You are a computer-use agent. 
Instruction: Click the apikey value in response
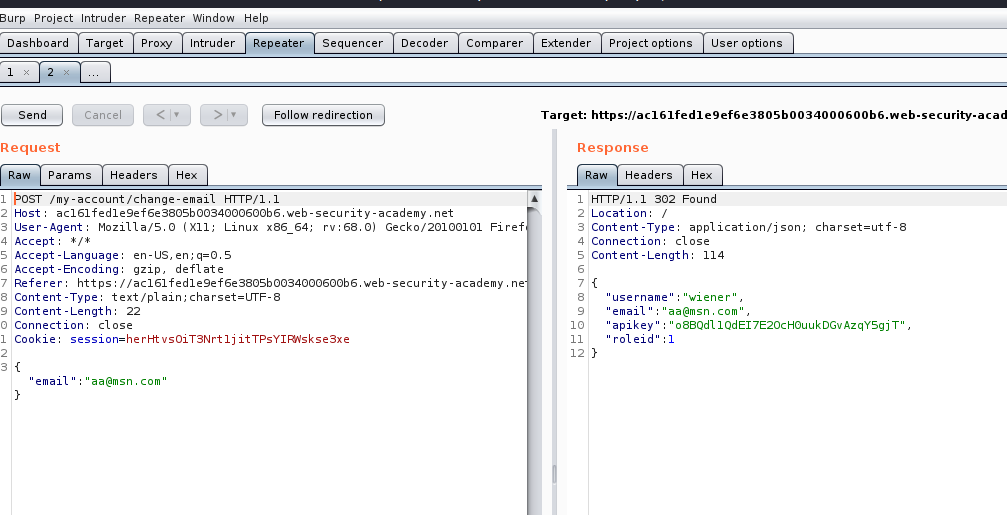[787, 326]
